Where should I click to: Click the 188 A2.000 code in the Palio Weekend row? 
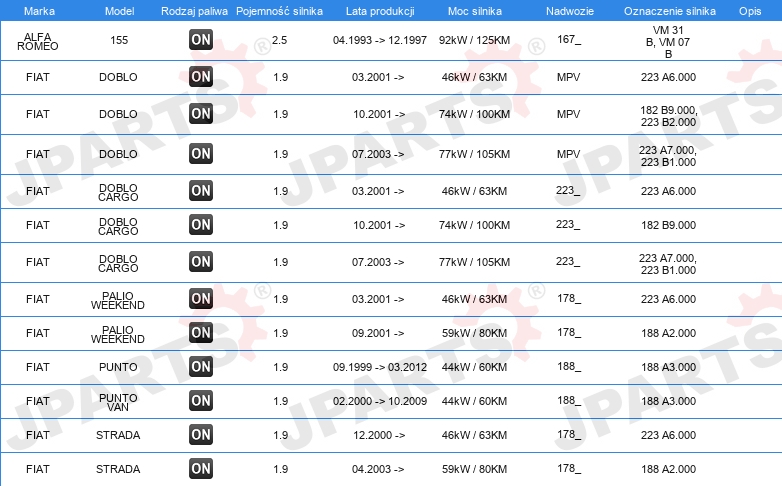pos(668,333)
